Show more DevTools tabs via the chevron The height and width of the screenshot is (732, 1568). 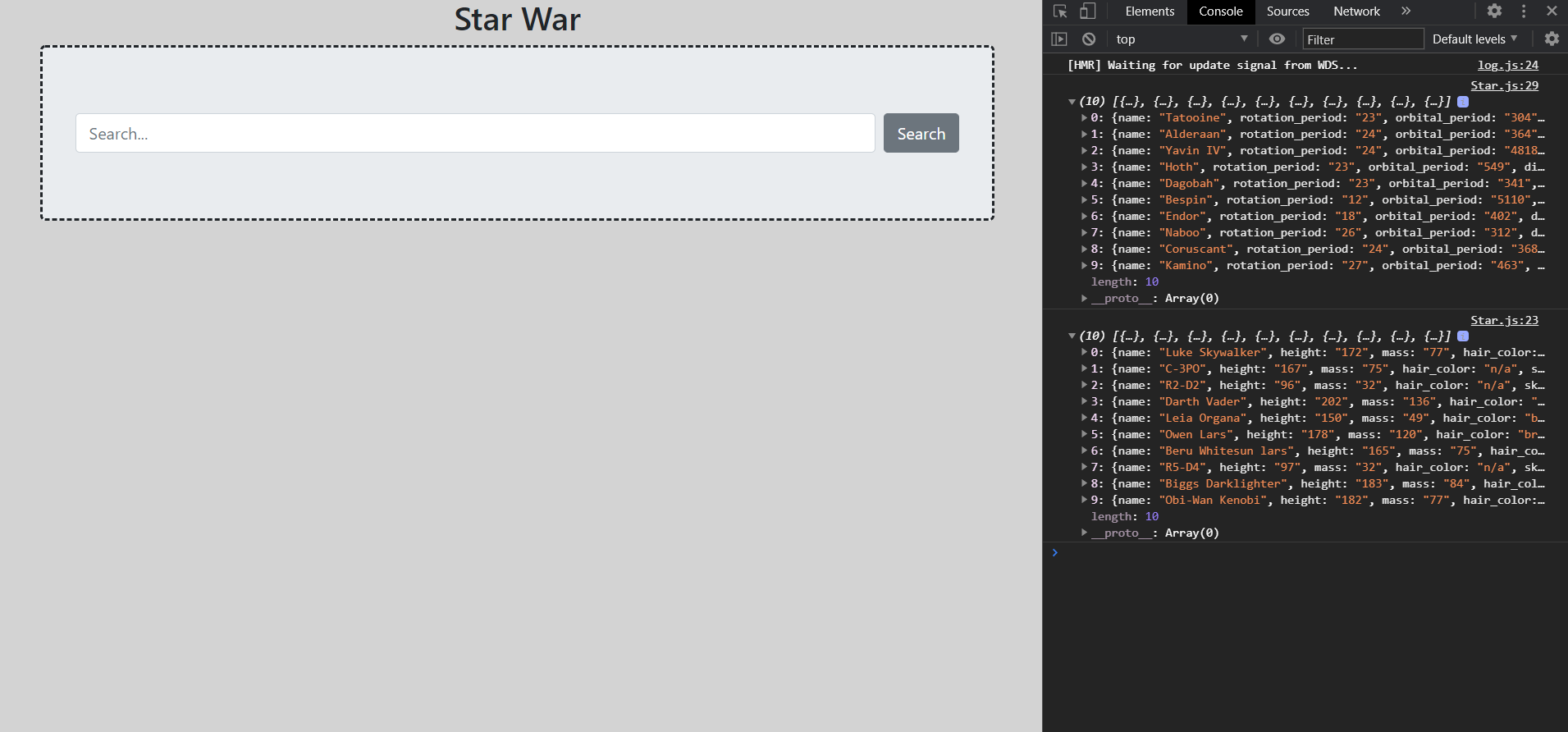coord(1406,11)
